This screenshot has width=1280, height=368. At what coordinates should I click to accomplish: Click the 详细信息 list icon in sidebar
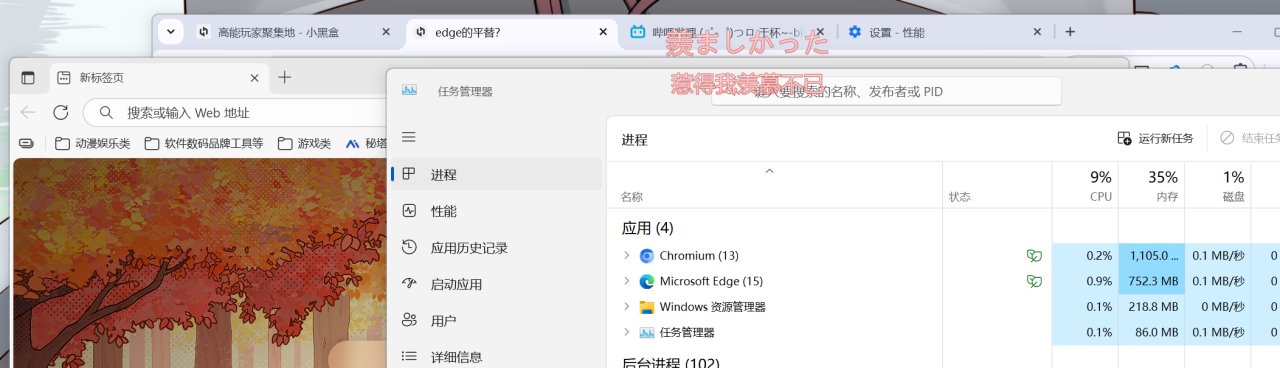coord(409,356)
